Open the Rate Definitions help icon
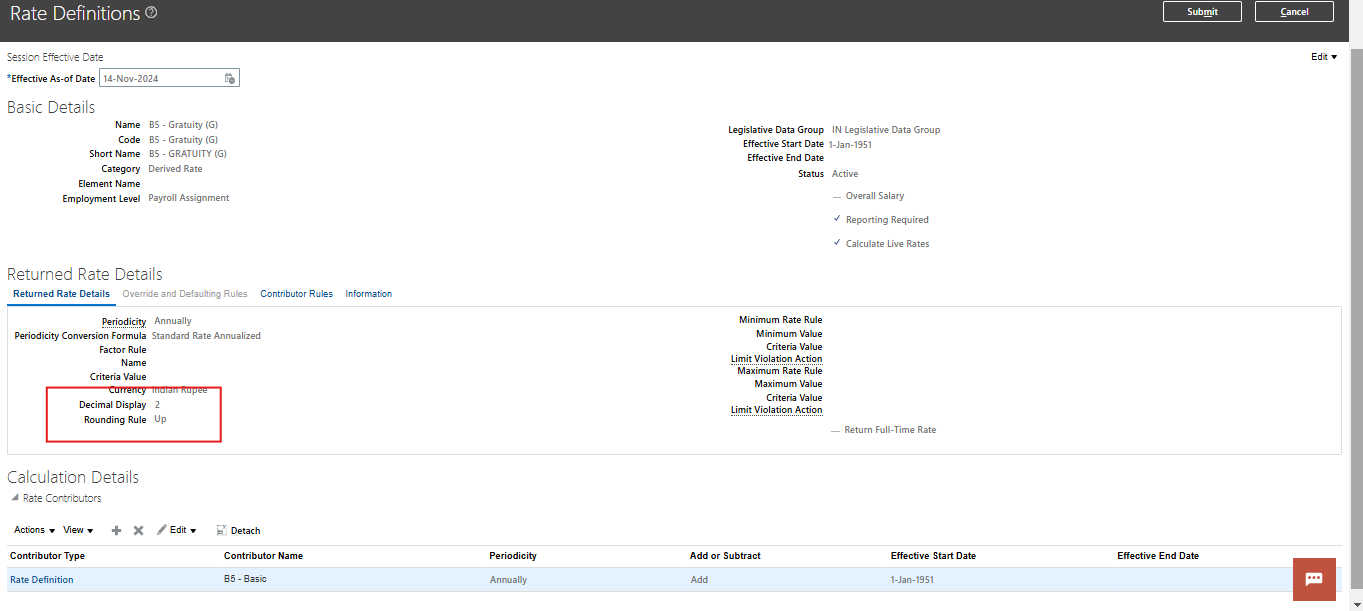 (151, 13)
